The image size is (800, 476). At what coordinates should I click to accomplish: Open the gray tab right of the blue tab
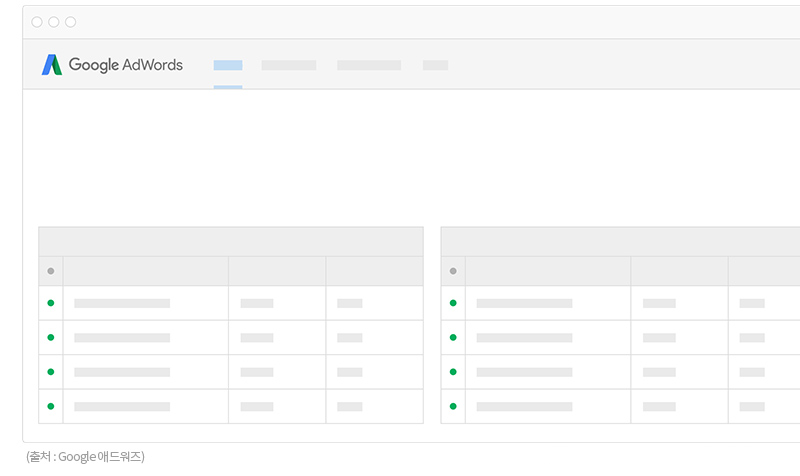[289, 65]
